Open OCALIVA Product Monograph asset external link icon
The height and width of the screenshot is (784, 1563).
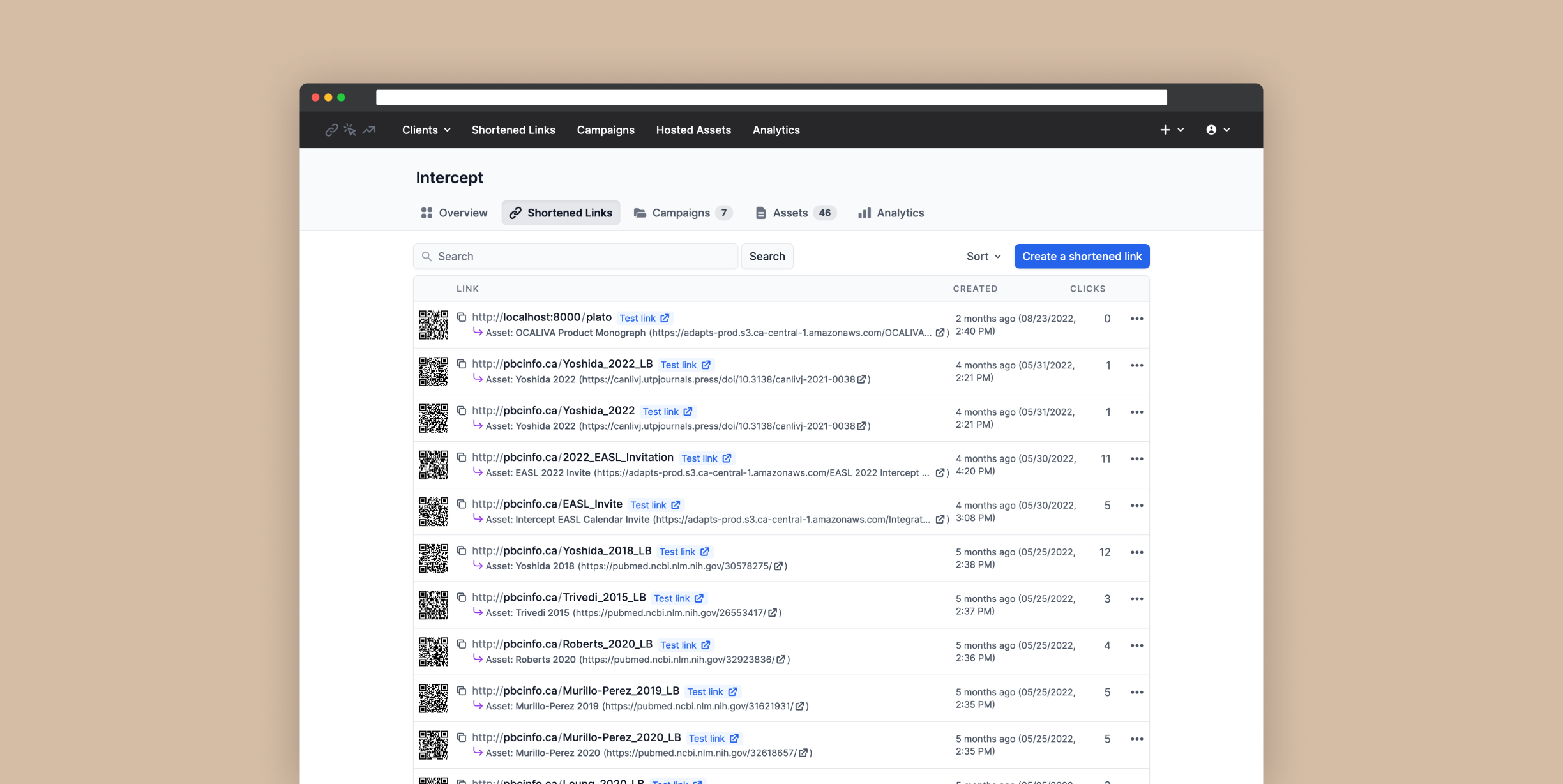coord(940,333)
